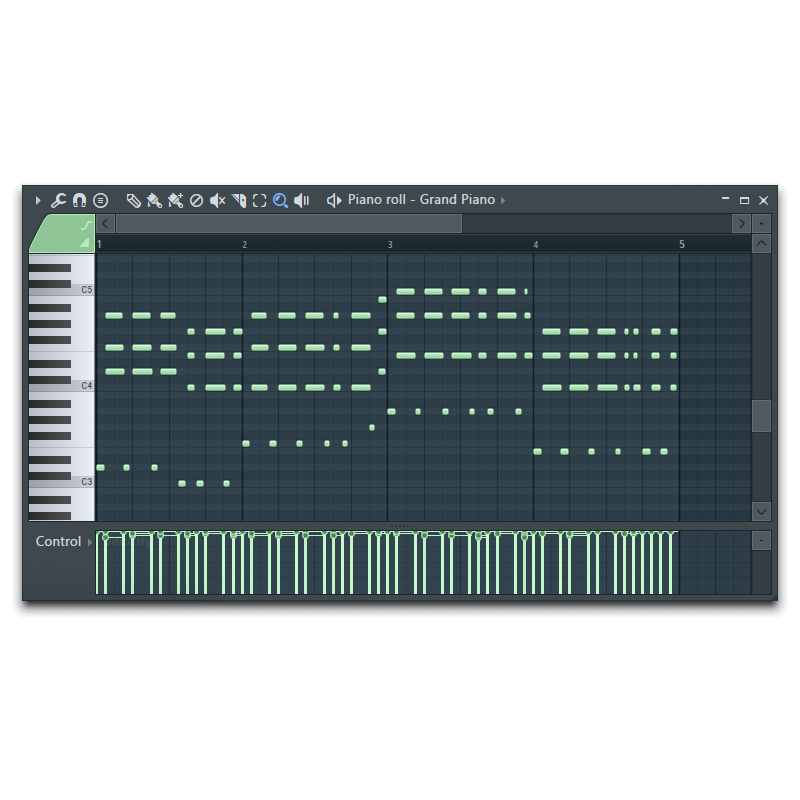Image resolution: width=800 pixels, height=800 pixels.
Task: Click the speaker icon beside Piano roll title
Action: point(333,200)
